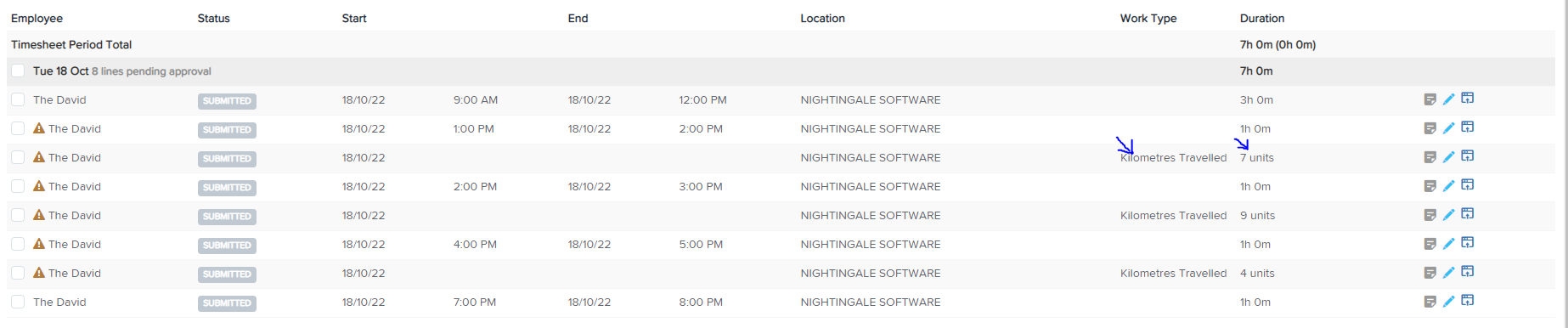
Task: Open the note icon for the 4 units row
Action: click(1430, 274)
